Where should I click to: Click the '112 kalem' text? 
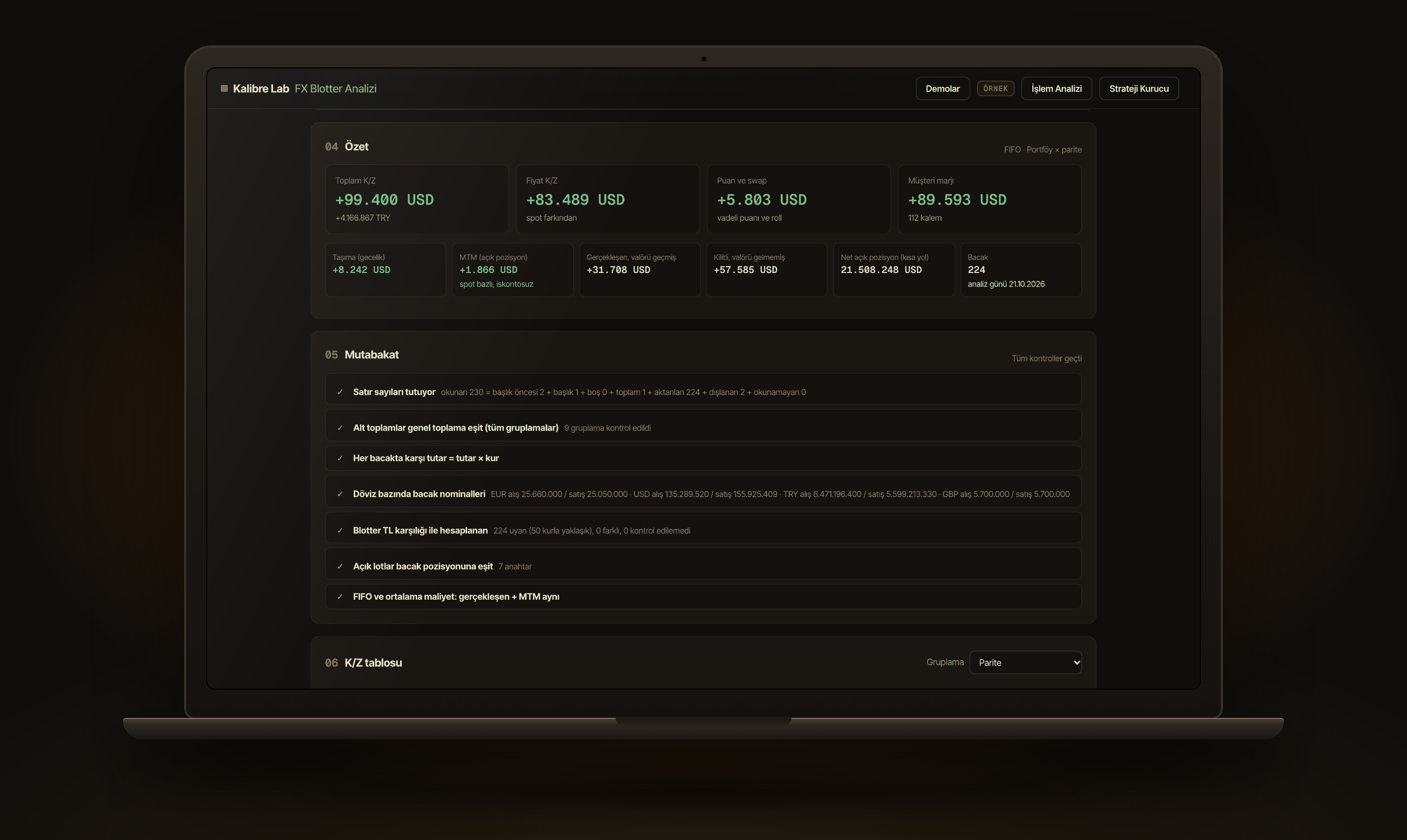[x=925, y=218]
